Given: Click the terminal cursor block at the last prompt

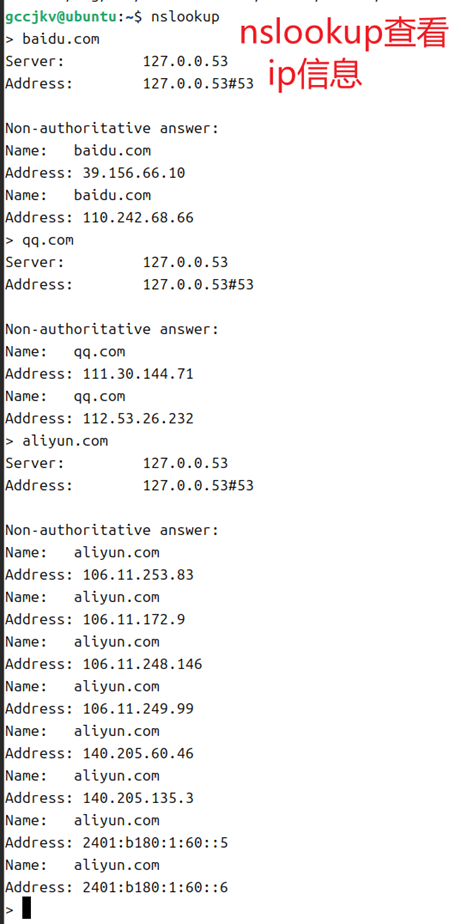Looking at the screenshot, I should (26, 908).
